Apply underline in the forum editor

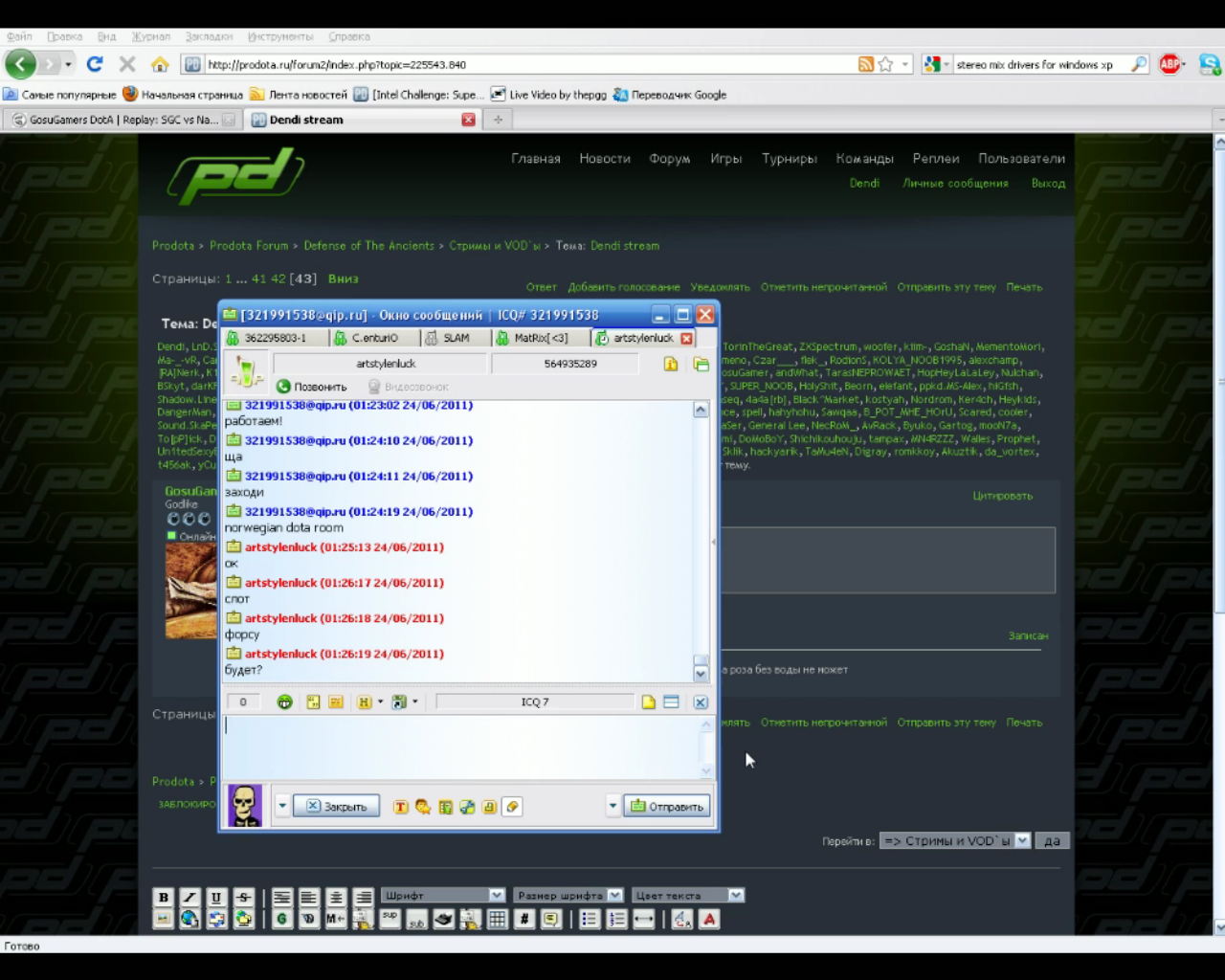click(x=216, y=897)
